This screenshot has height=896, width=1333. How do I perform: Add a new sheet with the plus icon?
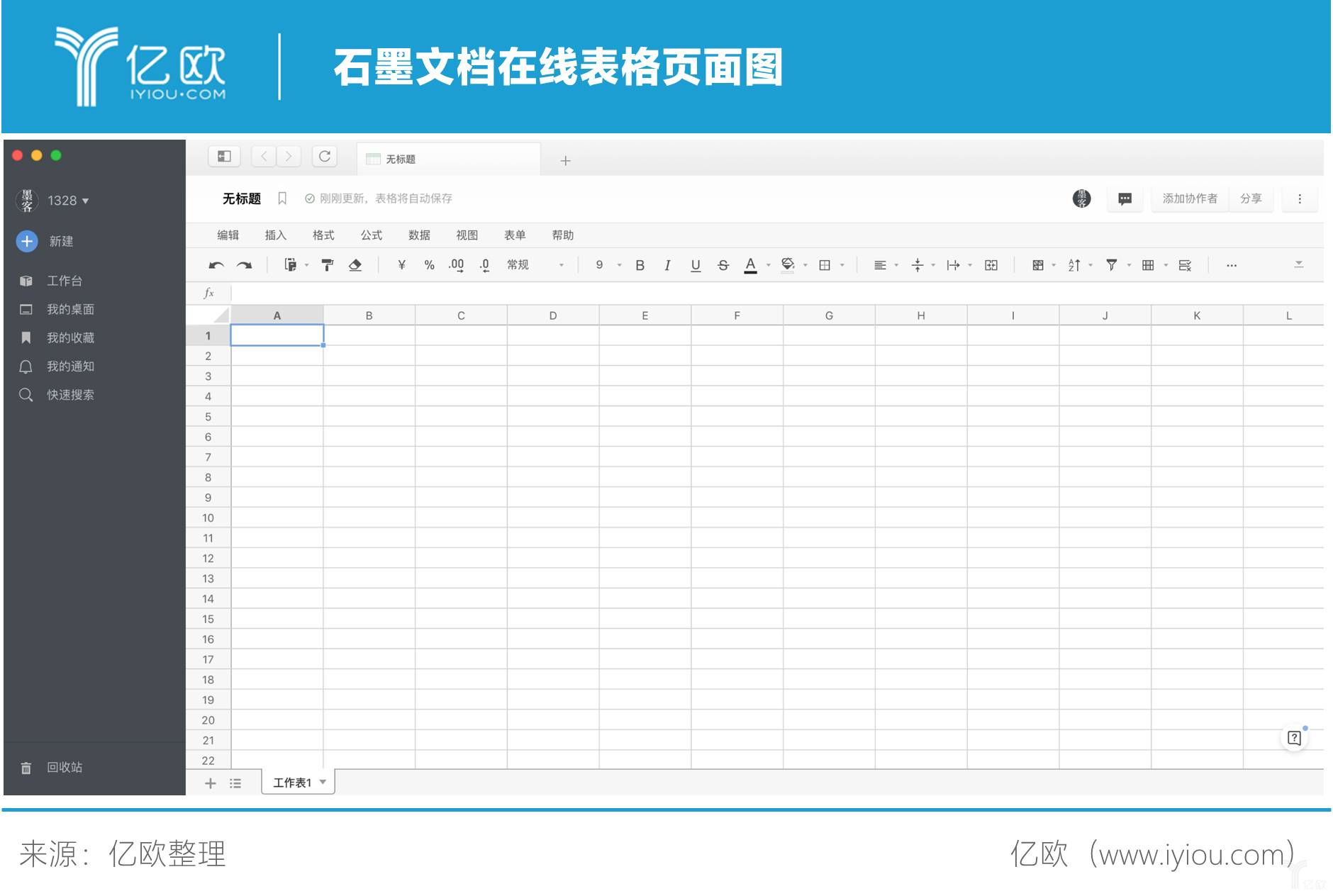[210, 783]
